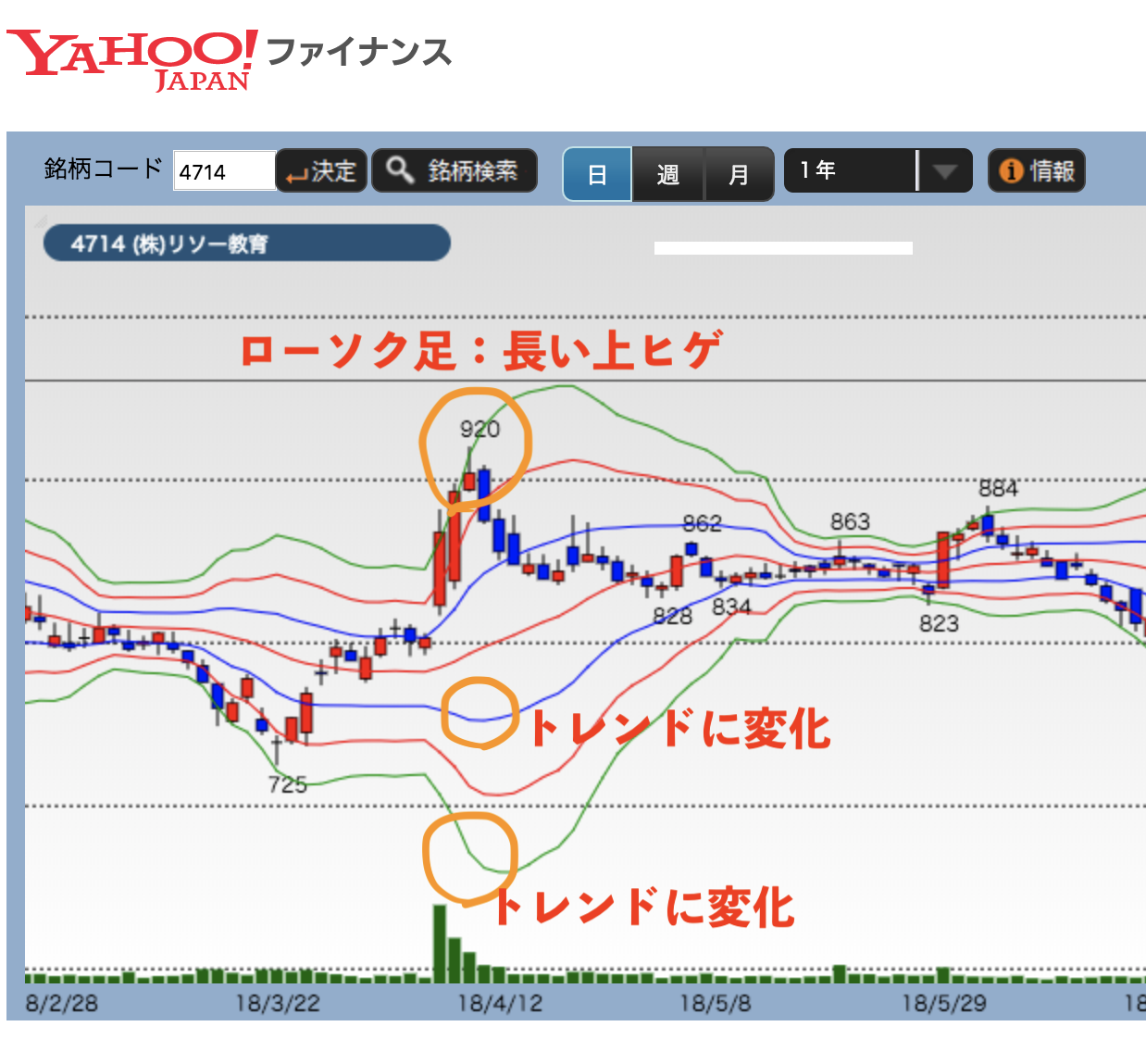Click the 863 price label
Screen dimensions: 1146x1064
[850, 521]
